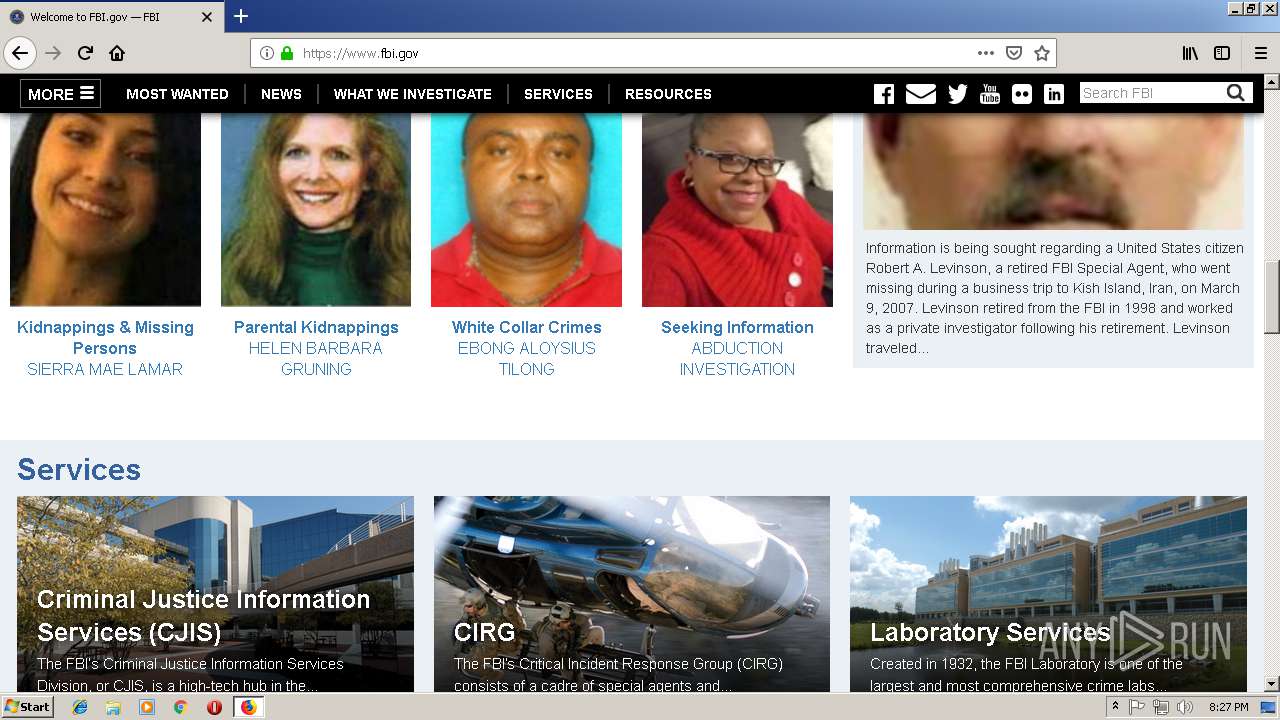The height and width of the screenshot is (720, 1280).
Task: Open the FBI Flickr icon
Action: (1022, 94)
